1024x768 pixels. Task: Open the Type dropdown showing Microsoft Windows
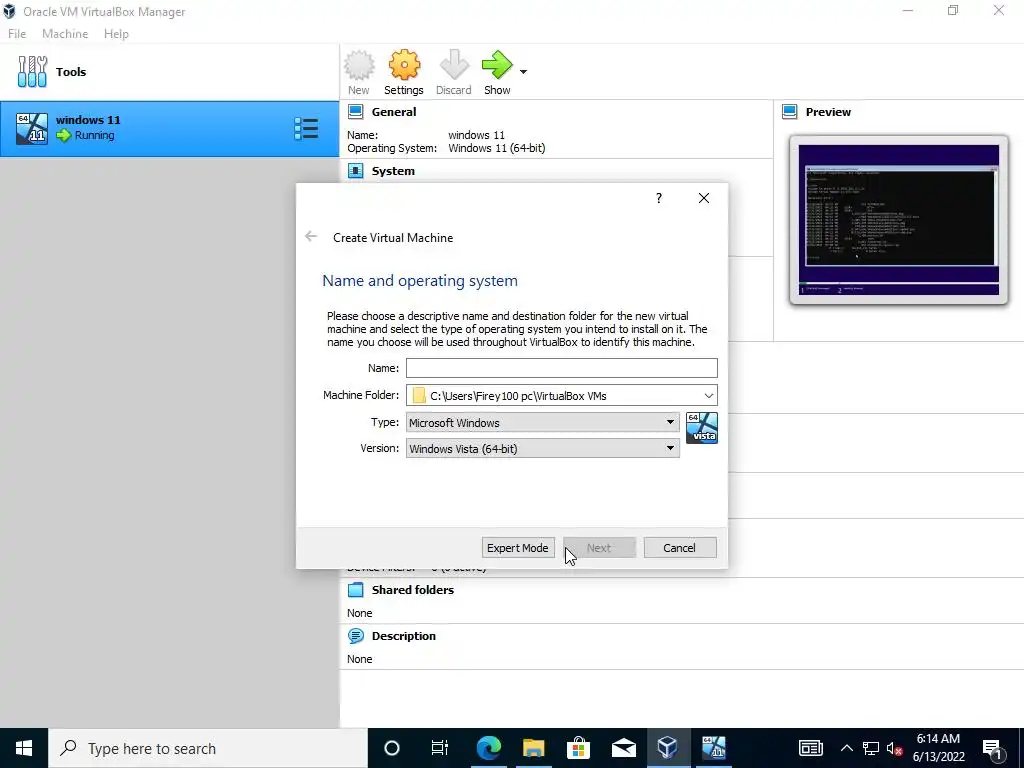pyautogui.click(x=543, y=423)
